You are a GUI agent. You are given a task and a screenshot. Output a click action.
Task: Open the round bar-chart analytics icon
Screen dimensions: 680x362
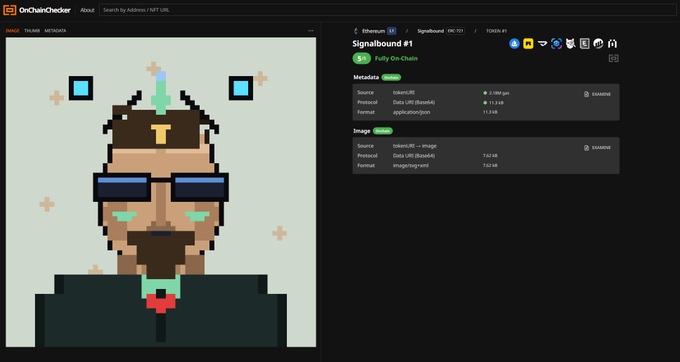pos(598,43)
